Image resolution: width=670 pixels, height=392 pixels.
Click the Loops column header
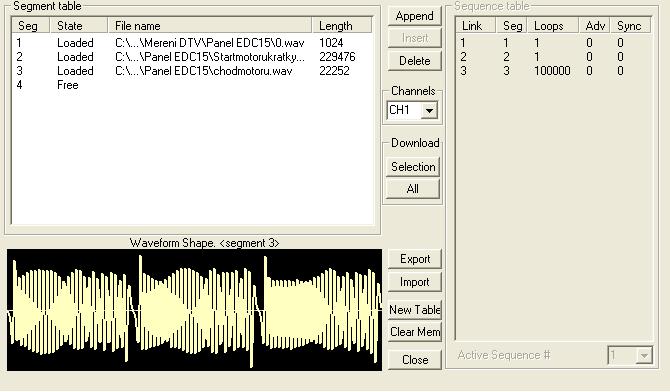553,26
